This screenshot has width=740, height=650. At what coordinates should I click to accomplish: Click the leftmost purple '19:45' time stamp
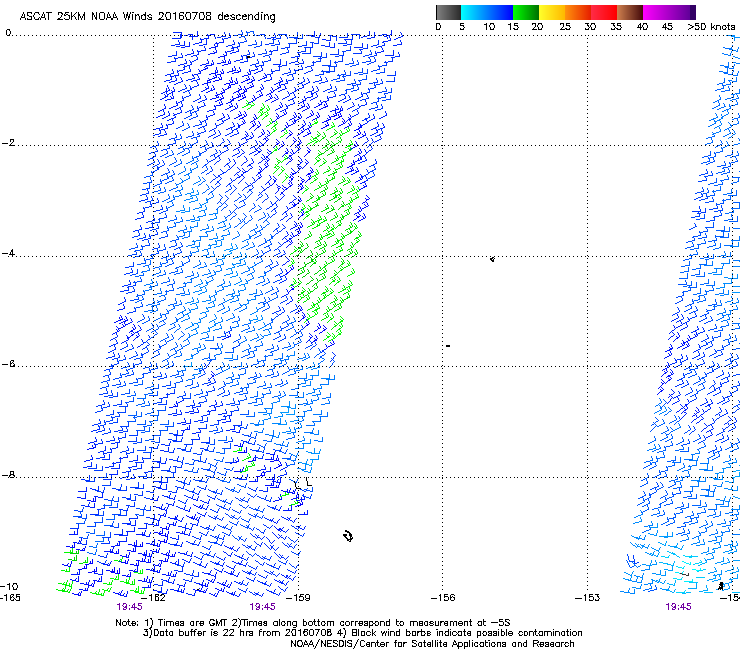tap(129, 607)
